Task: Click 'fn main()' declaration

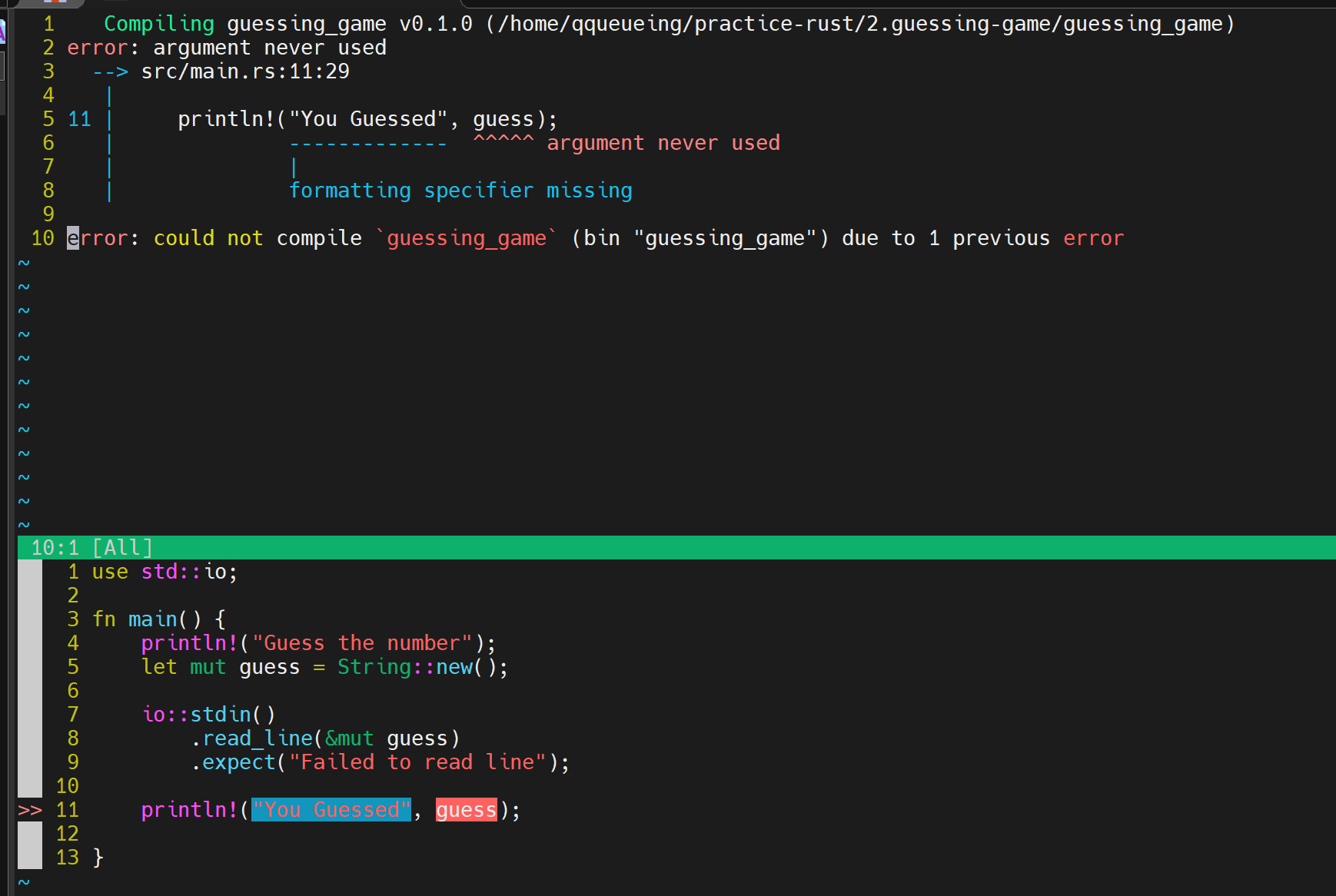Action: pyautogui.click(x=147, y=619)
